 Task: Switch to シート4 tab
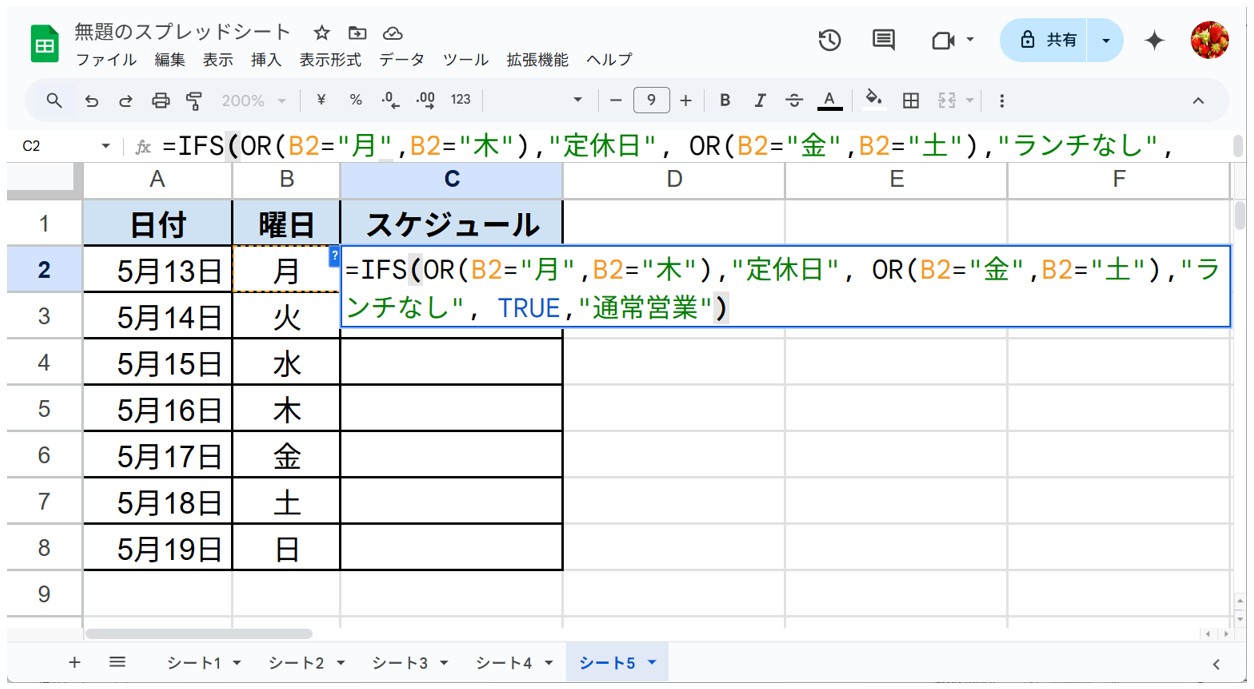pyautogui.click(x=503, y=662)
